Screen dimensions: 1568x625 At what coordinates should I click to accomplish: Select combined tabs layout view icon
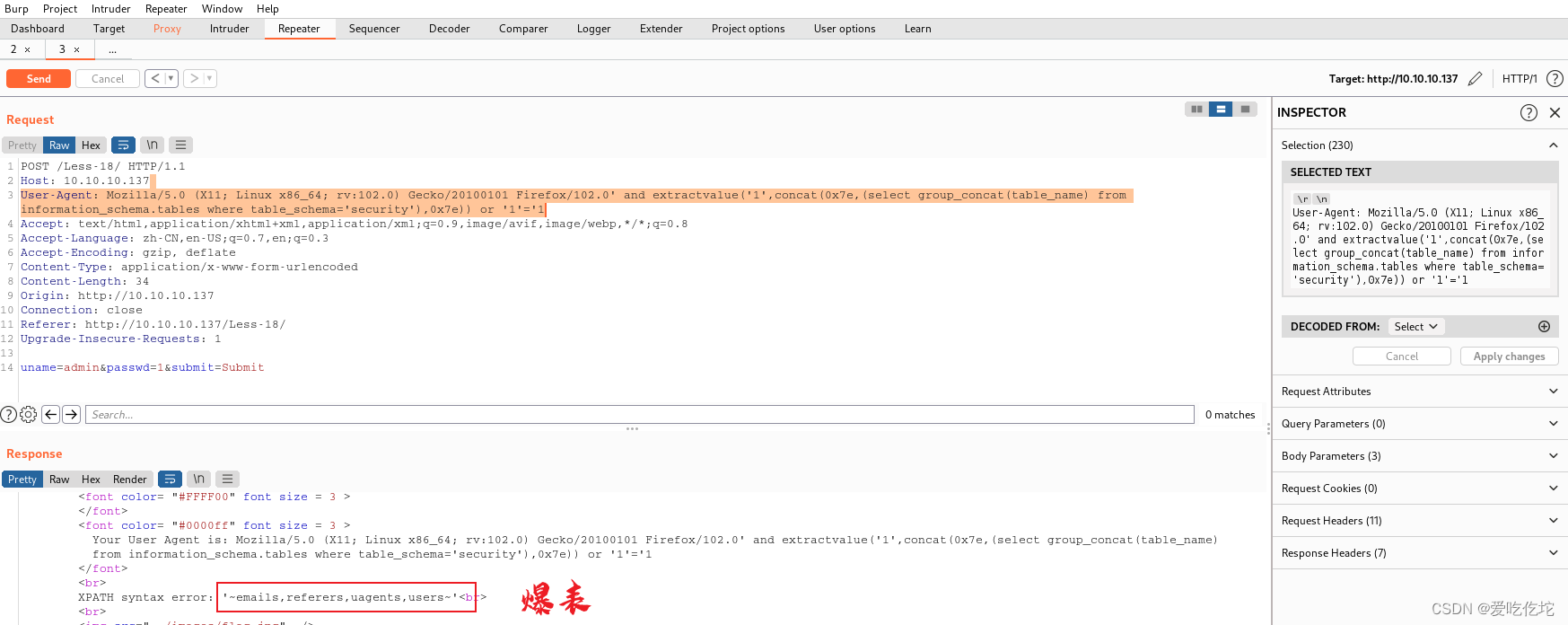pyautogui.click(x=1245, y=109)
